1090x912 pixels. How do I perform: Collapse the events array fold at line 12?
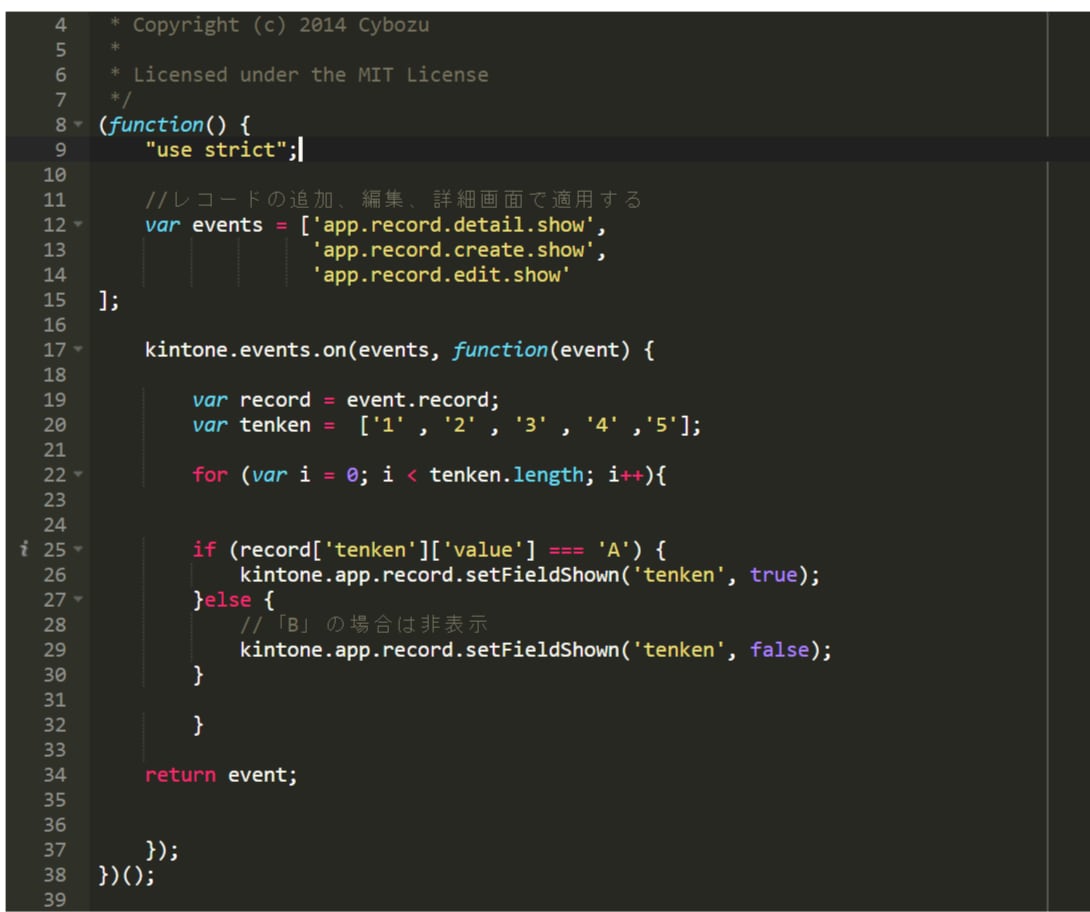tap(78, 225)
